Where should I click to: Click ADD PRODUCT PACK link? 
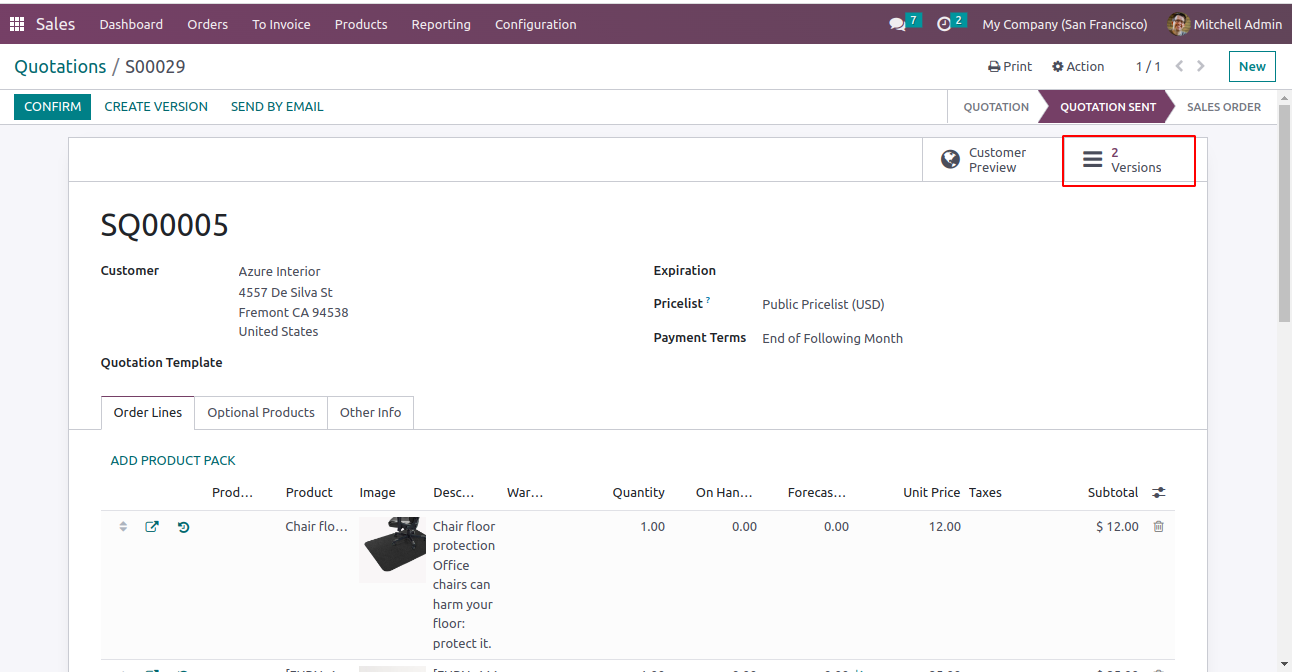[173, 461]
